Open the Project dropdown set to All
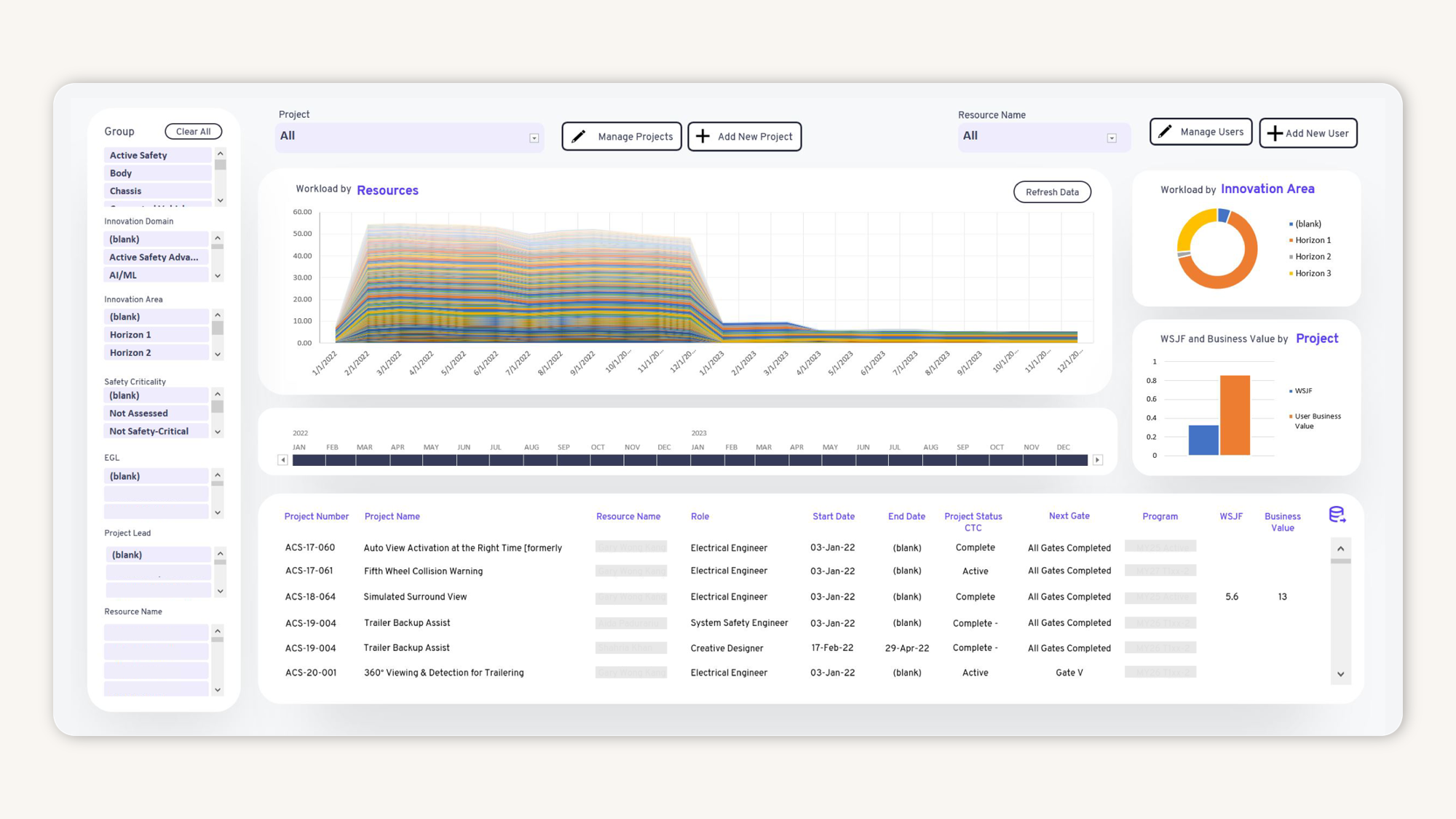The image size is (1456, 819). click(x=534, y=138)
